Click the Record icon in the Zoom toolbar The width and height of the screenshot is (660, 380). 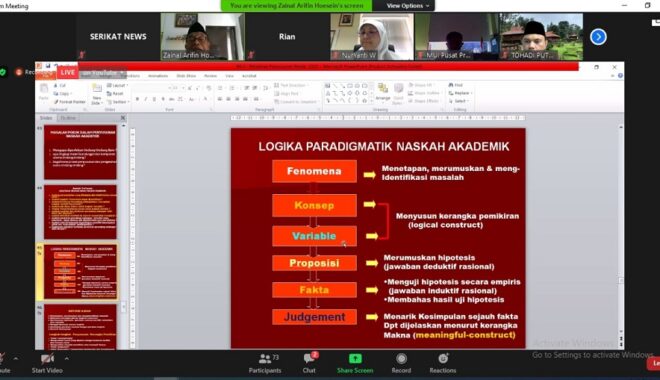point(401,359)
